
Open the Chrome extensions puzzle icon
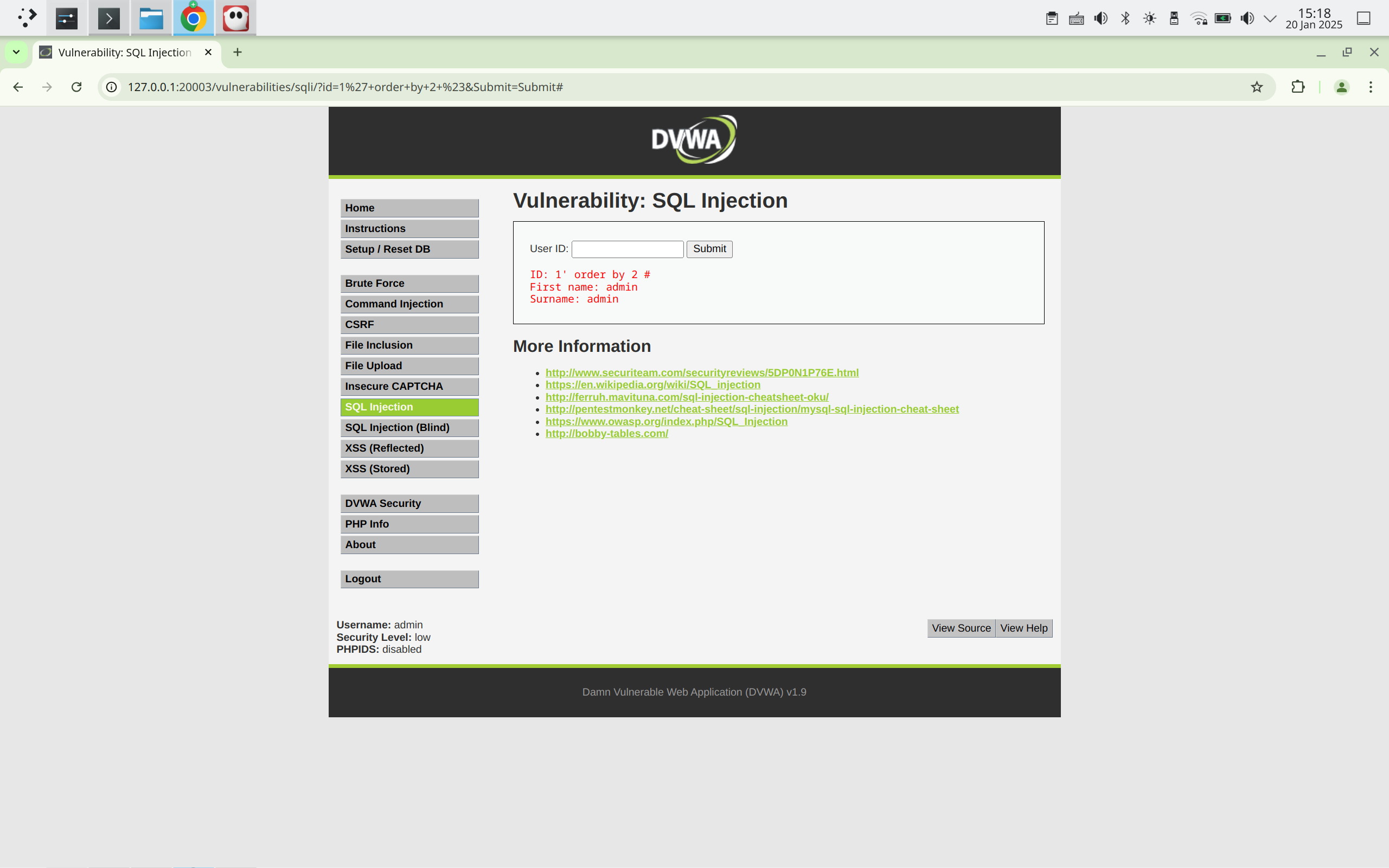click(1298, 87)
